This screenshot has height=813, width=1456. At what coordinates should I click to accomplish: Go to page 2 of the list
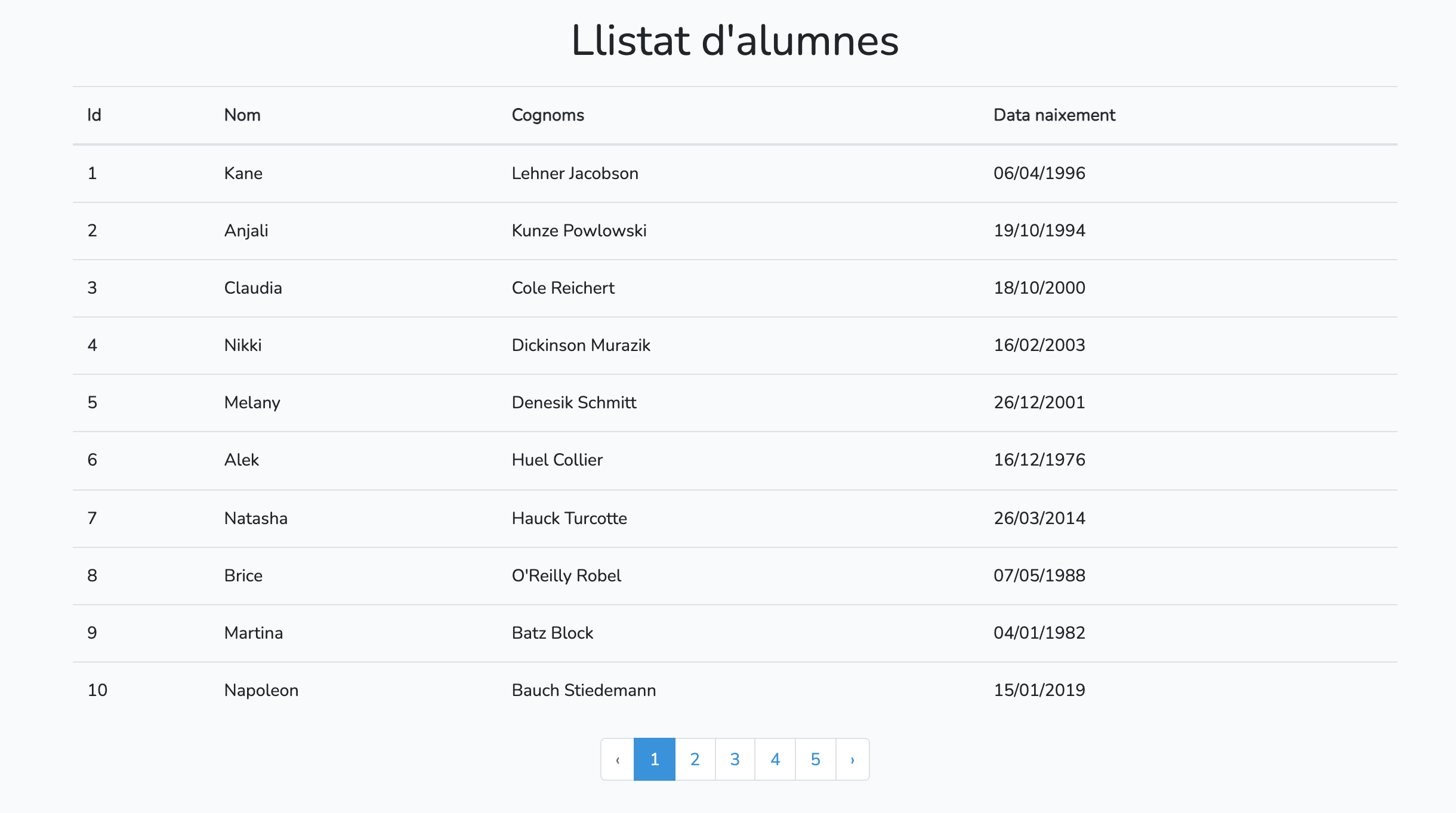point(695,759)
